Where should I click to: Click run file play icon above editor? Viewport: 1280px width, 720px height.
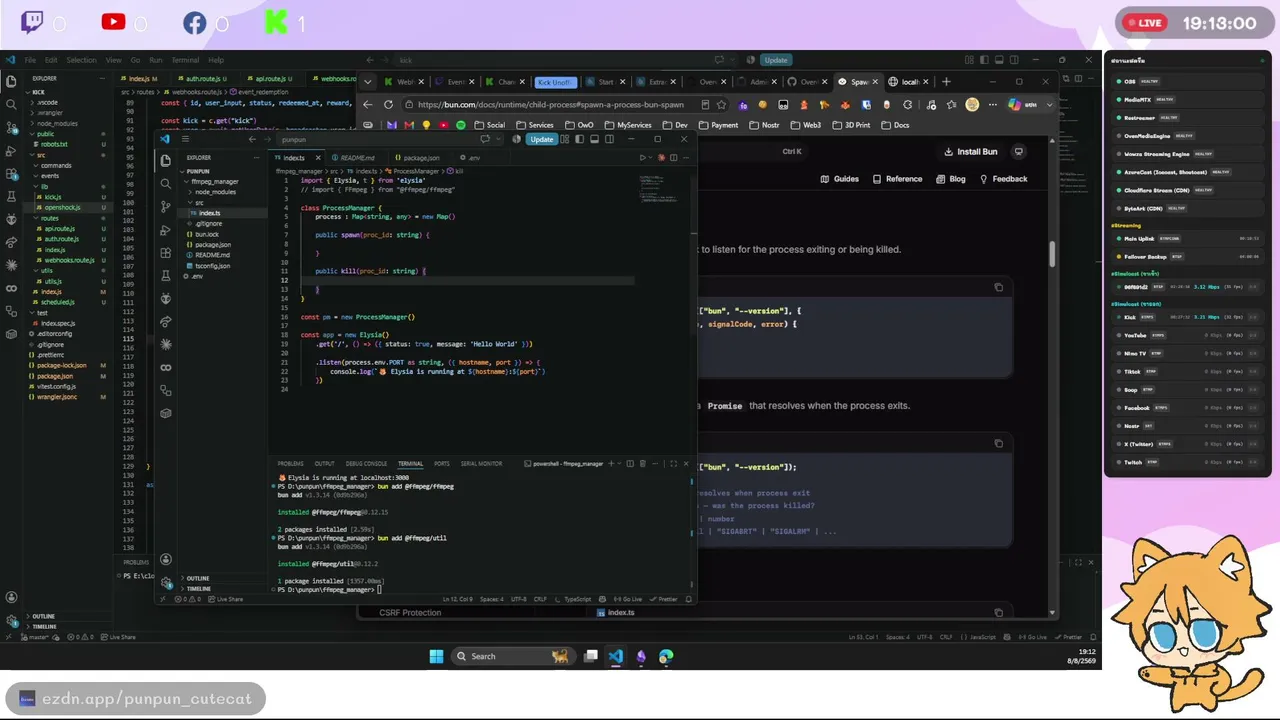point(642,157)
